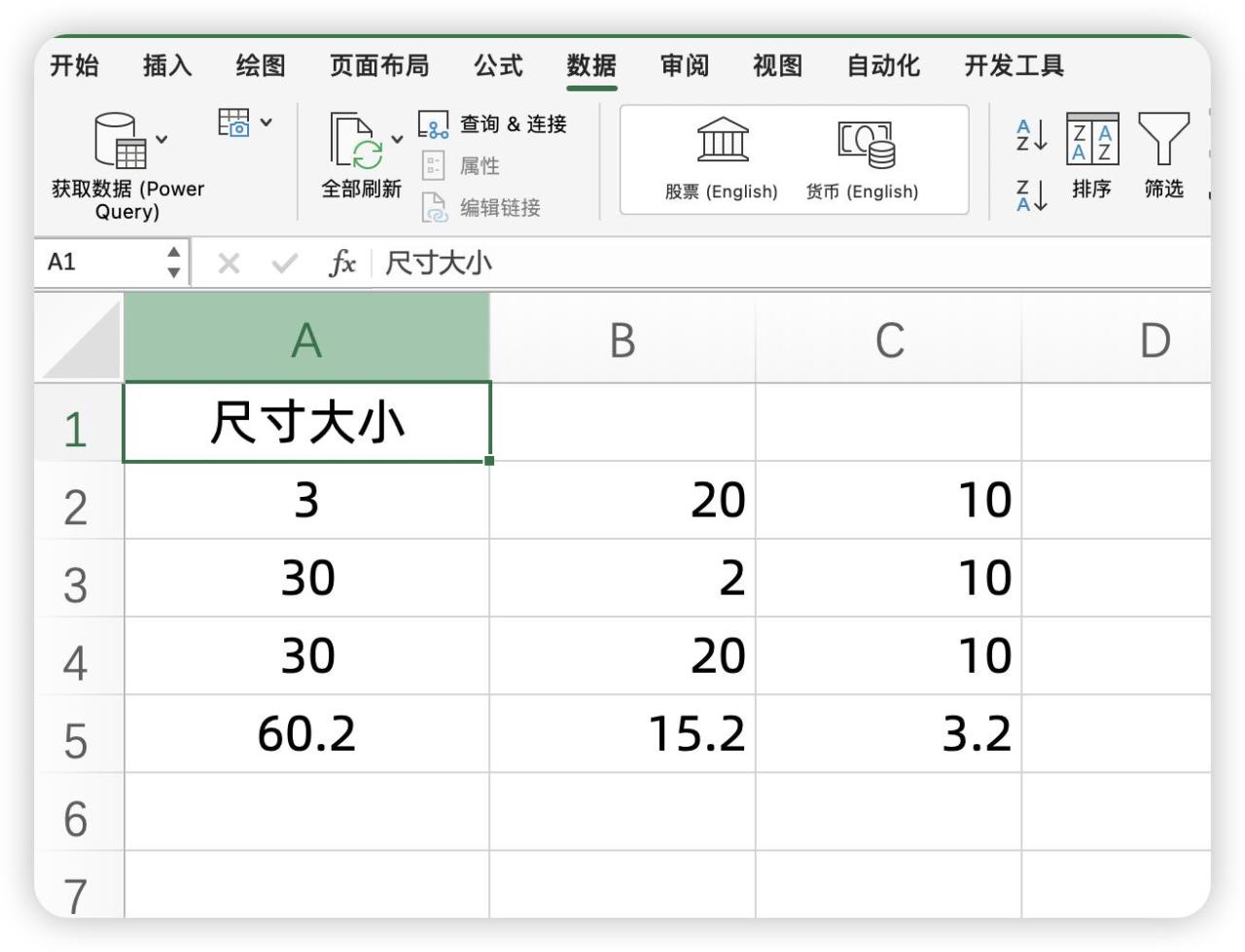Click the 属性 button
The width and height of the screenshot is (1245, 952).
click(x=460, y=165)
